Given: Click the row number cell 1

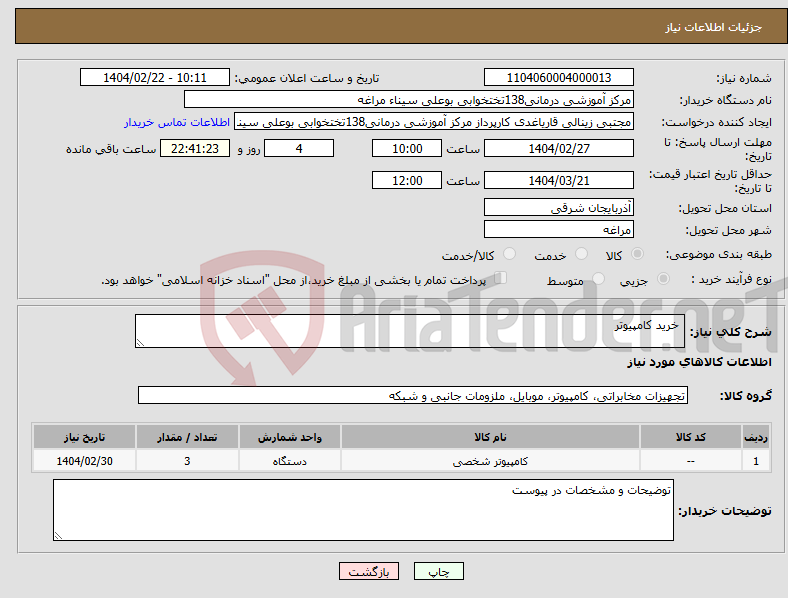Looking at the screenshot, I should pyautogui.click(x=756, y=461).
